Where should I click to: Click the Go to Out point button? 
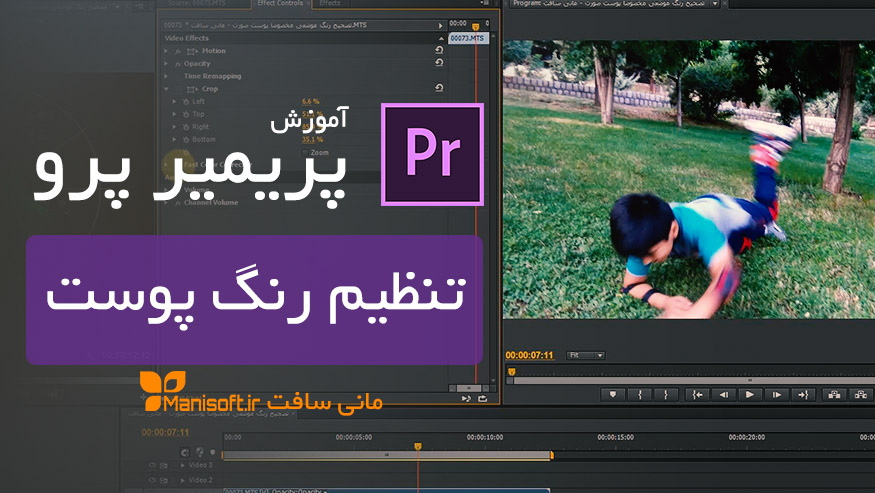pos(803,395)
